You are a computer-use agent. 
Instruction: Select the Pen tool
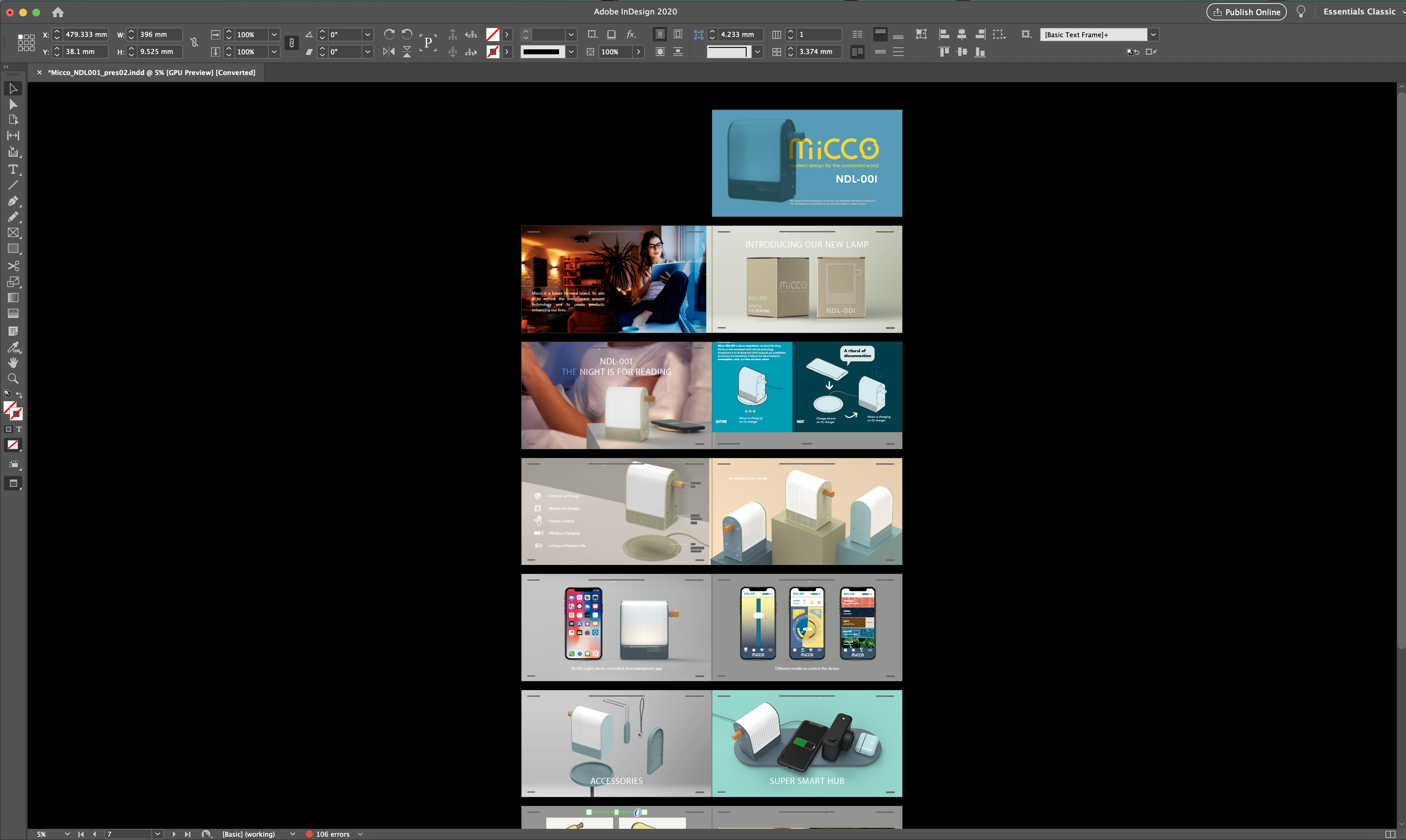(13, 201)
